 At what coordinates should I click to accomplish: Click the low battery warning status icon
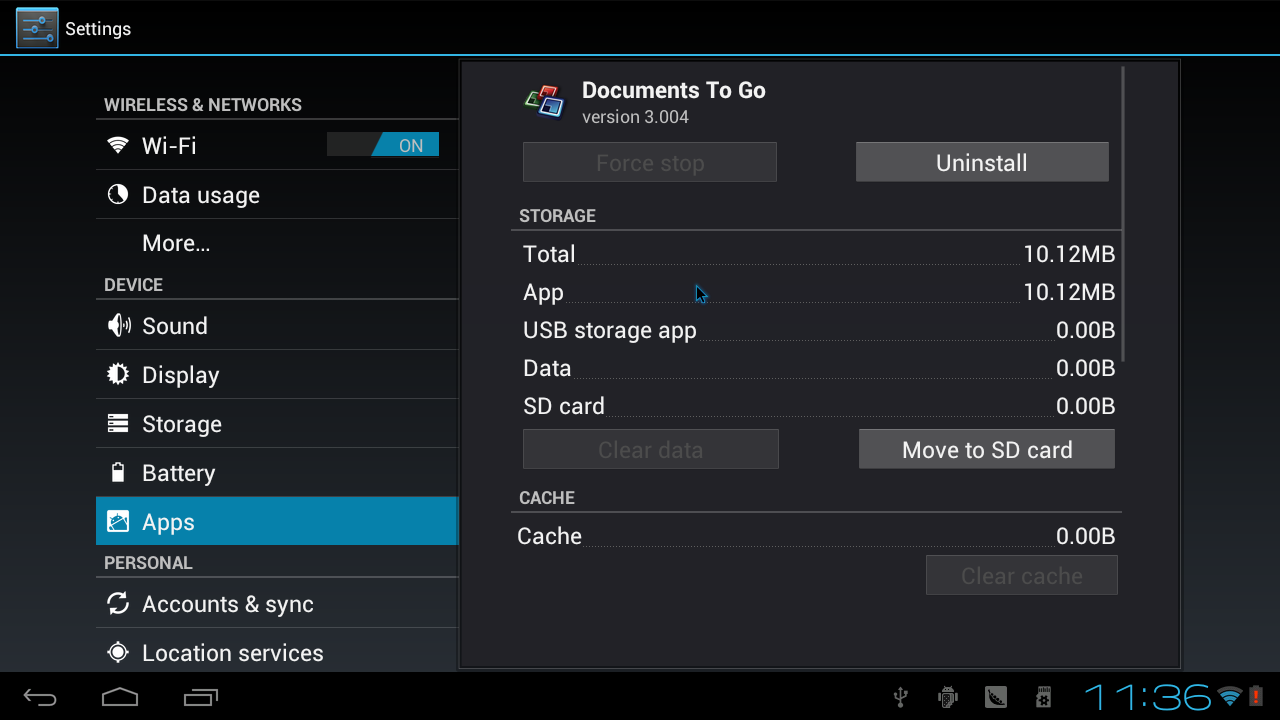point(1256,696)
